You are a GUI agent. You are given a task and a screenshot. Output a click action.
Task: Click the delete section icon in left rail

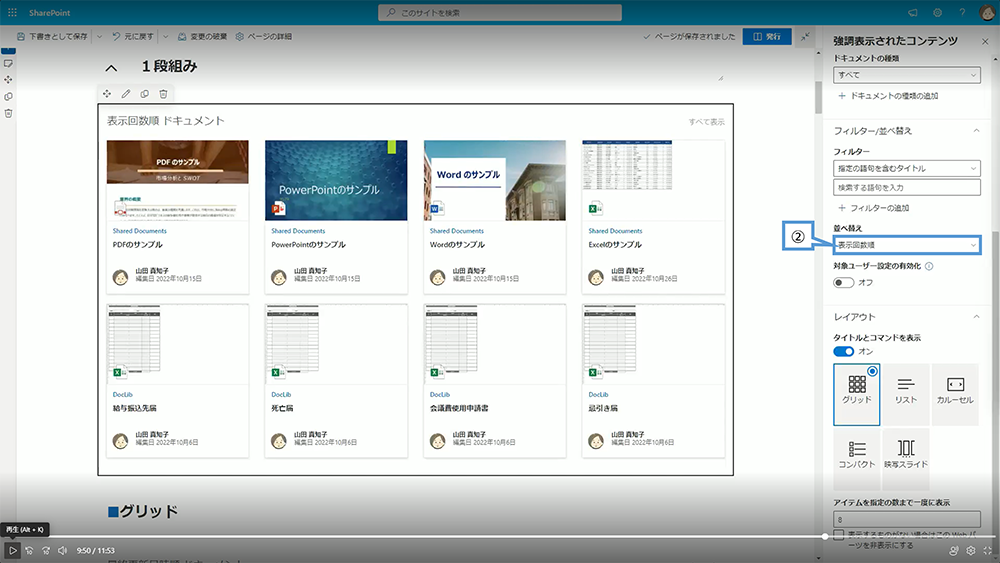(x=8, y=113)
